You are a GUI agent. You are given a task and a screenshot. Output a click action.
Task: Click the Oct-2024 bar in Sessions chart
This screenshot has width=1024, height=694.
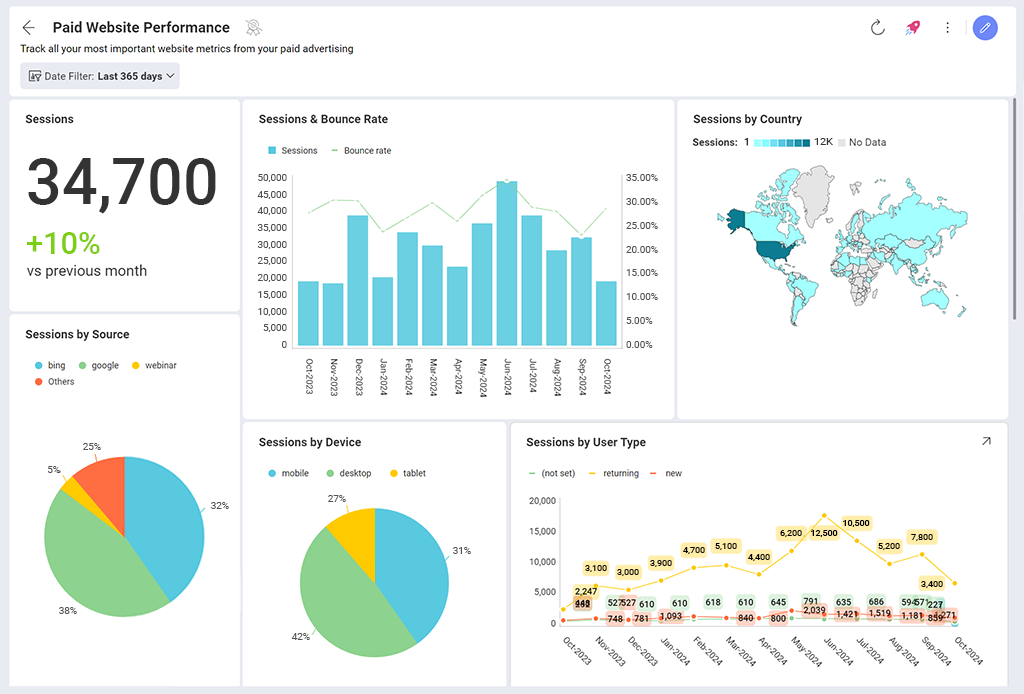[x=606, y=313]
